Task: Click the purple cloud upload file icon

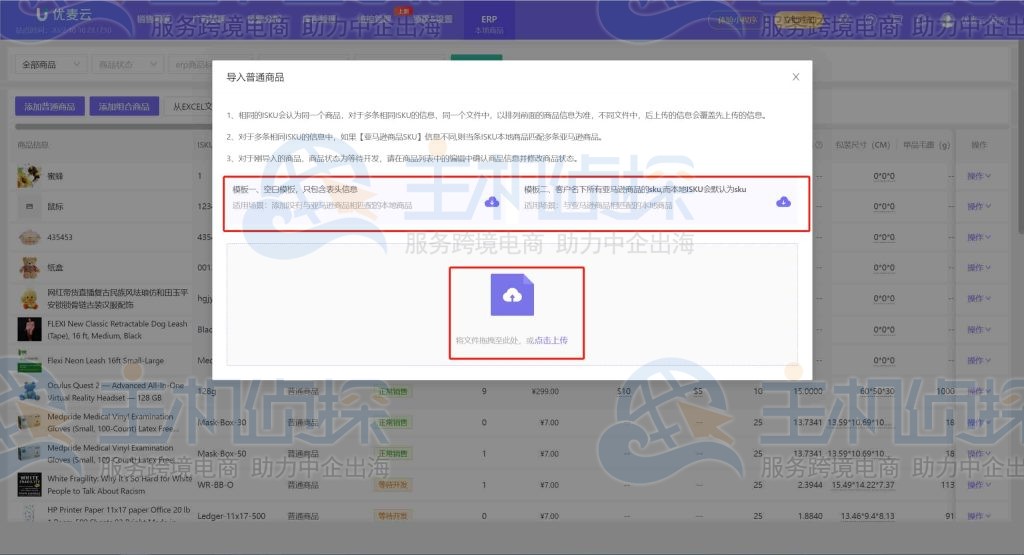Action: point(512,295)
